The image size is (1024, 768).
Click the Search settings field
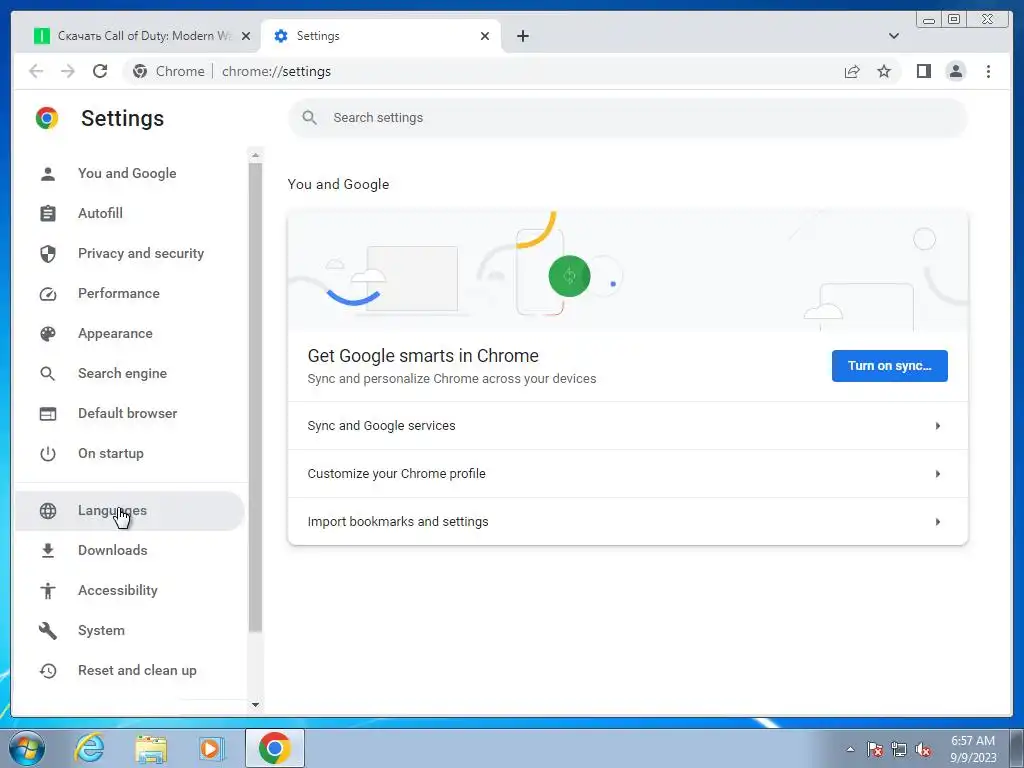pyautogui.click(x=628, y=118)
